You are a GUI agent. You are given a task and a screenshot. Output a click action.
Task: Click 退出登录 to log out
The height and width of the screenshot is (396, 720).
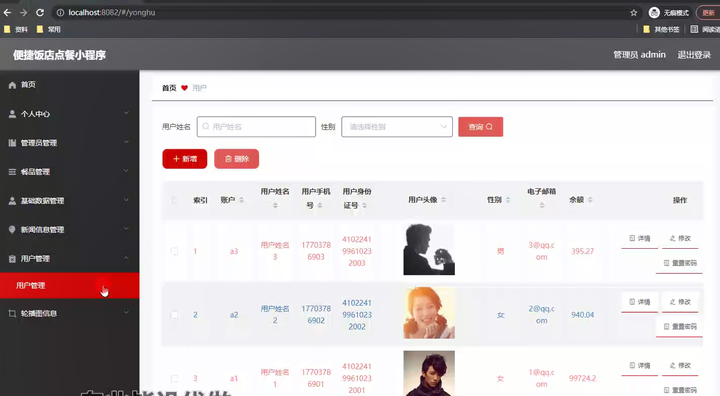[x=694, y=55]
